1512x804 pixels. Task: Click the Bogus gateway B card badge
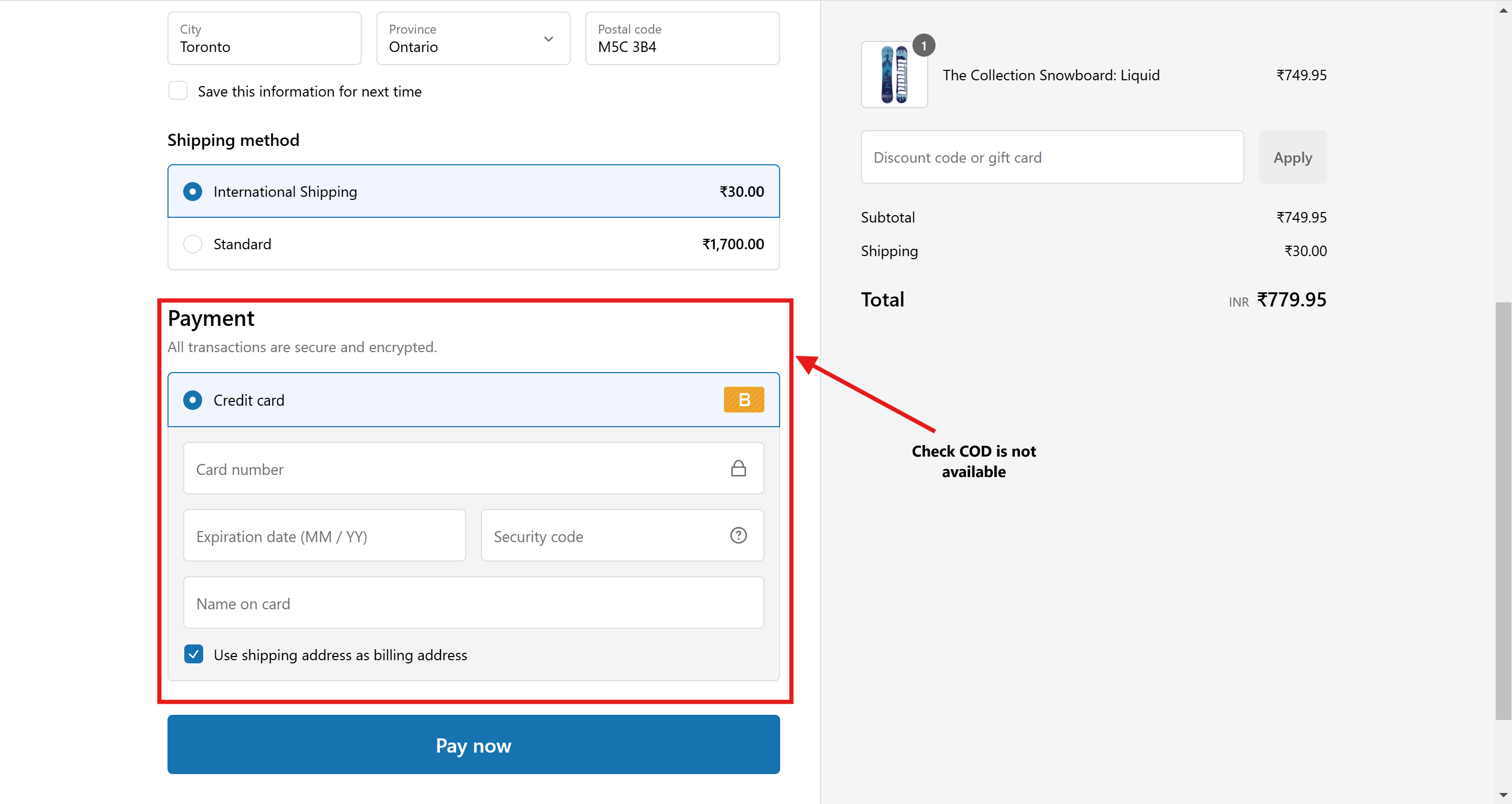(743, 400)
